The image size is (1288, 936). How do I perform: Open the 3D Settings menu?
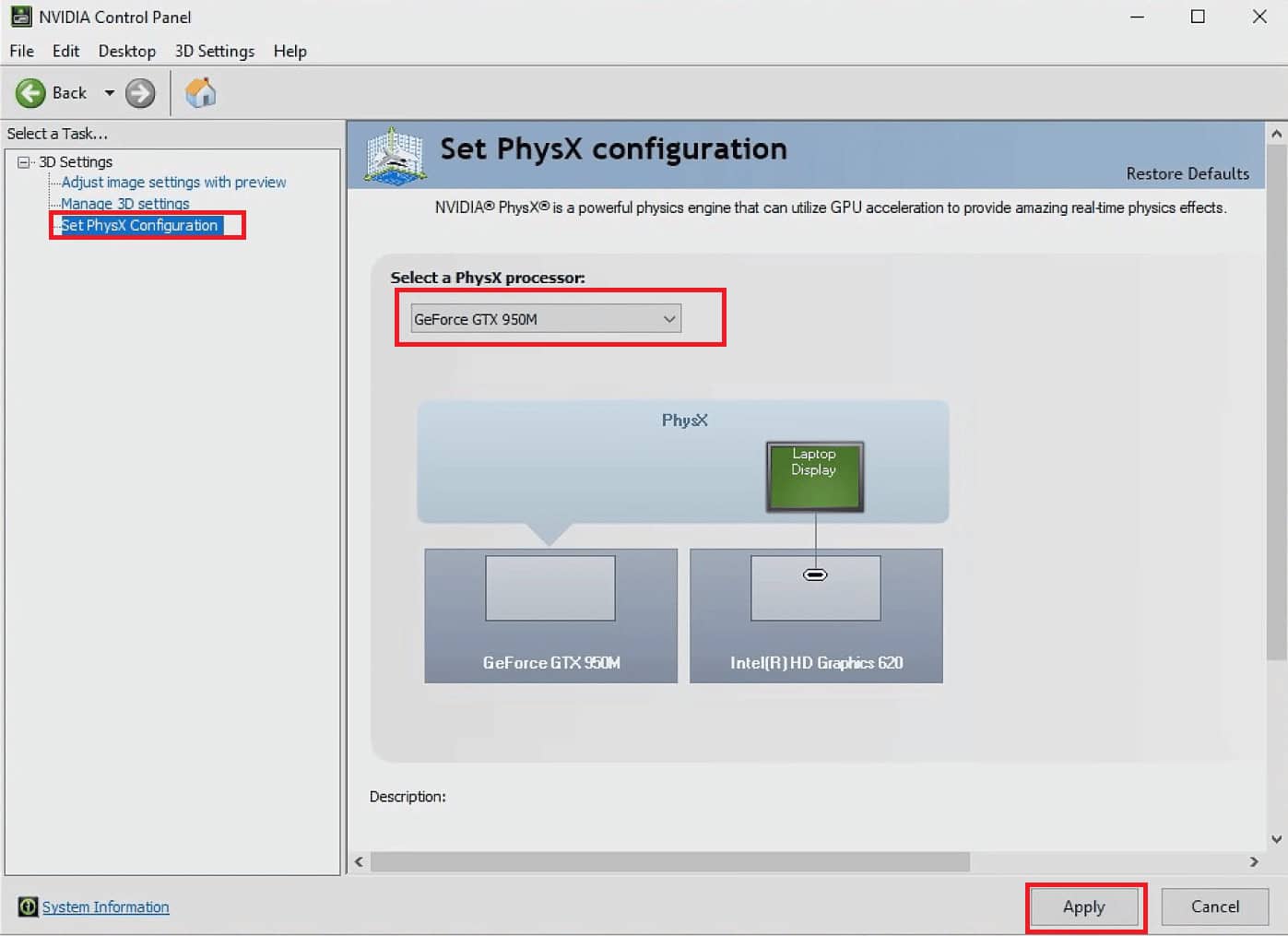coord(215,51)
